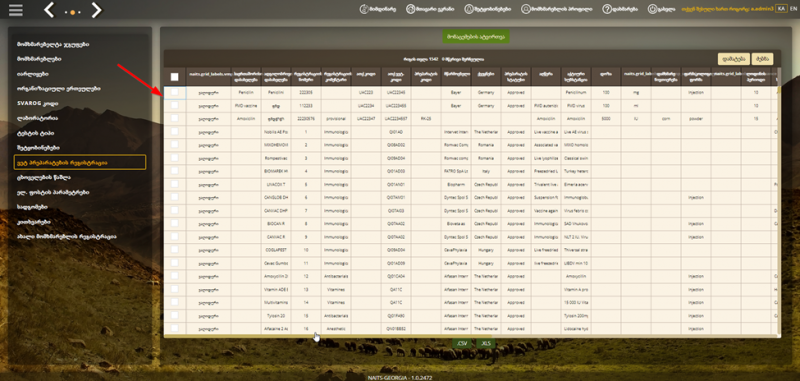This screenshot has height=381, width=800.
Task: Tick the checkbox for the CANGLOB row
Action: [174, 197]
